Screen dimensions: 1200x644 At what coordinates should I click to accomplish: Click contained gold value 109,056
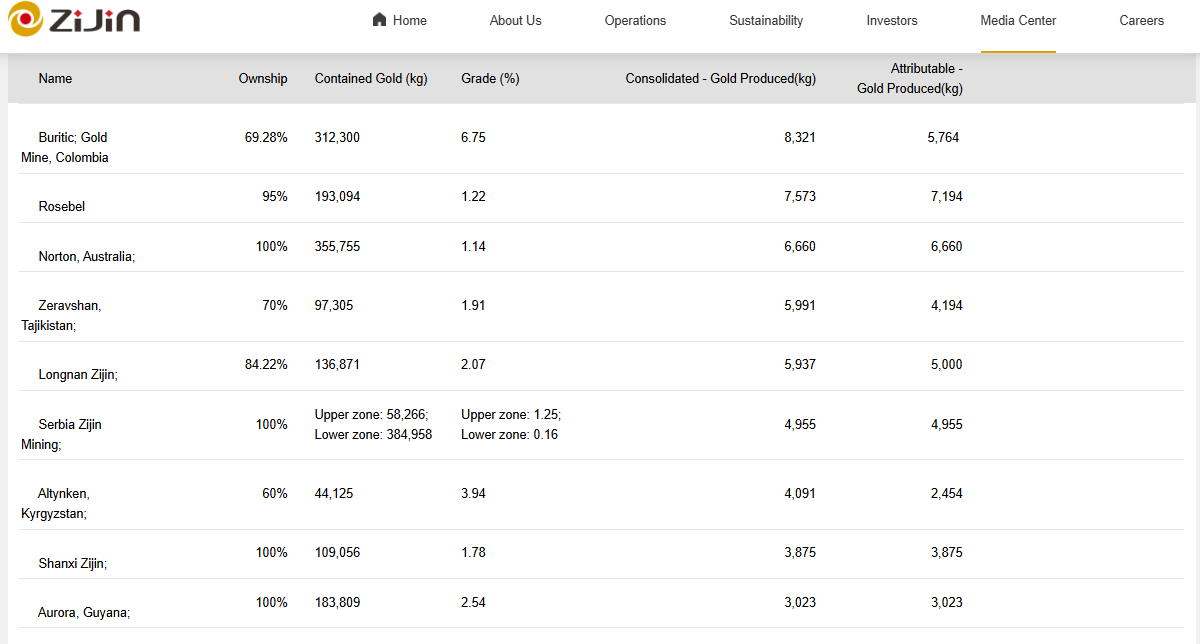(337, 552)
